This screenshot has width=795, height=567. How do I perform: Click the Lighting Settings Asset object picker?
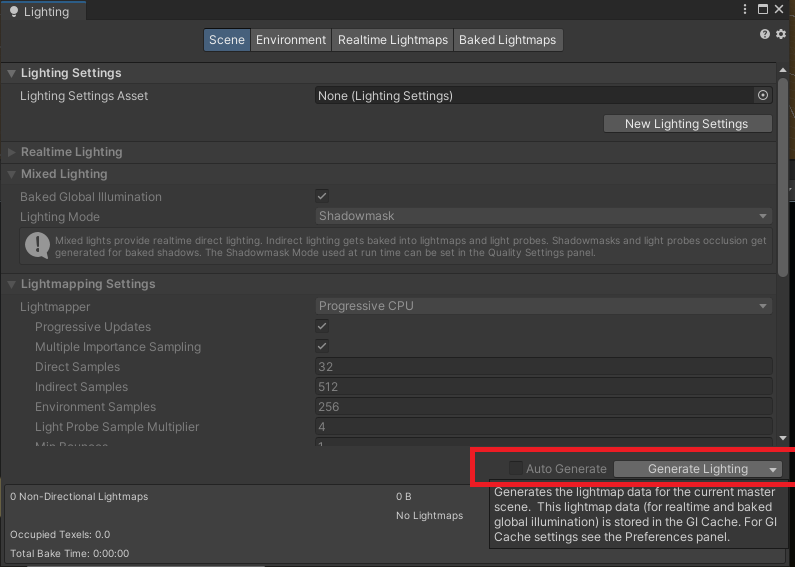[x=763, y=96]
